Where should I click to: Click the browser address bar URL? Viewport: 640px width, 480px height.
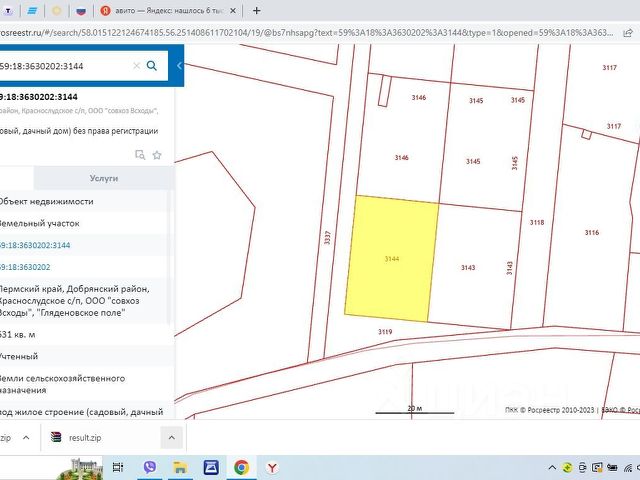click(x=306, y=33)
